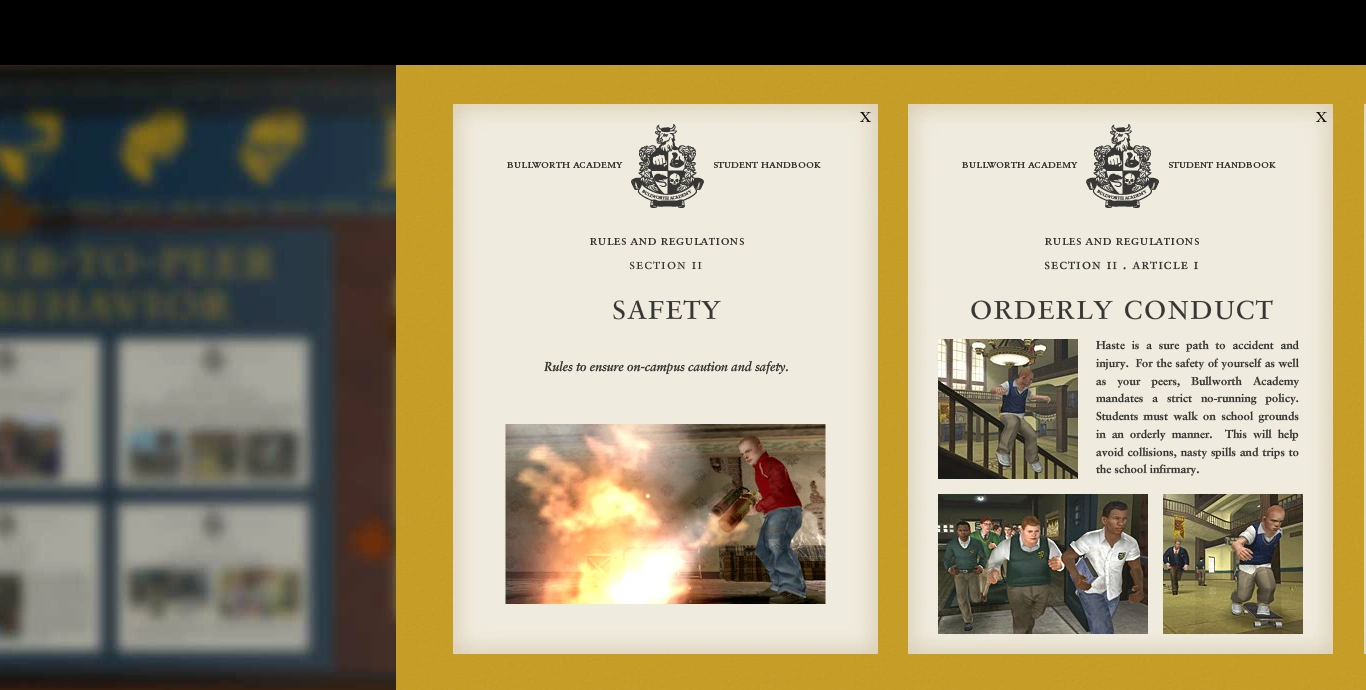
Task: Click 'RULES AND REGULATIONS' on Orderly Conduct card
Action: point(1122,242)
